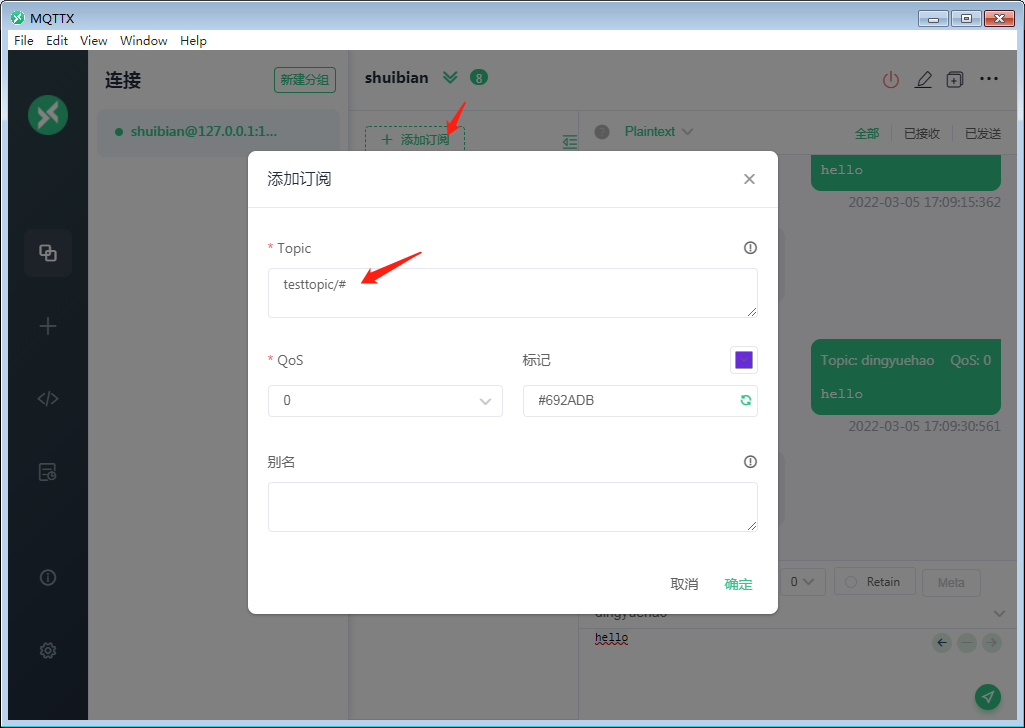Click the minus icon between the history arrows
The width and height of the screenshot is (1025, 728).
(x=967, y=643)
